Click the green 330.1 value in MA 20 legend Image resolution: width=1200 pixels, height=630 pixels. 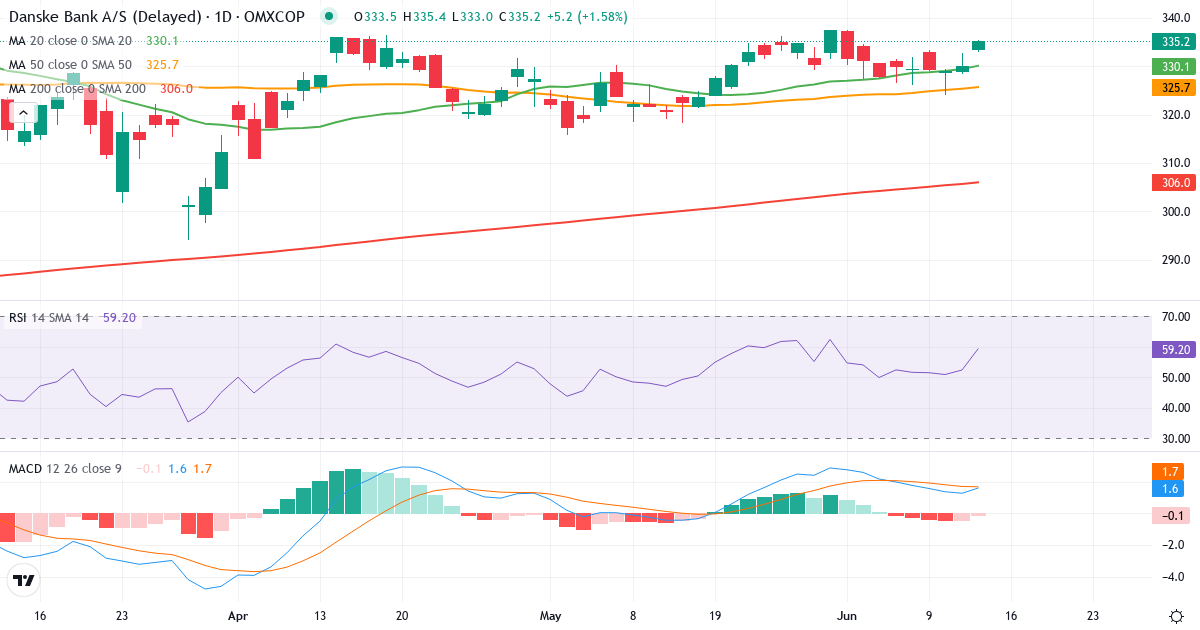tap(162, 40)
